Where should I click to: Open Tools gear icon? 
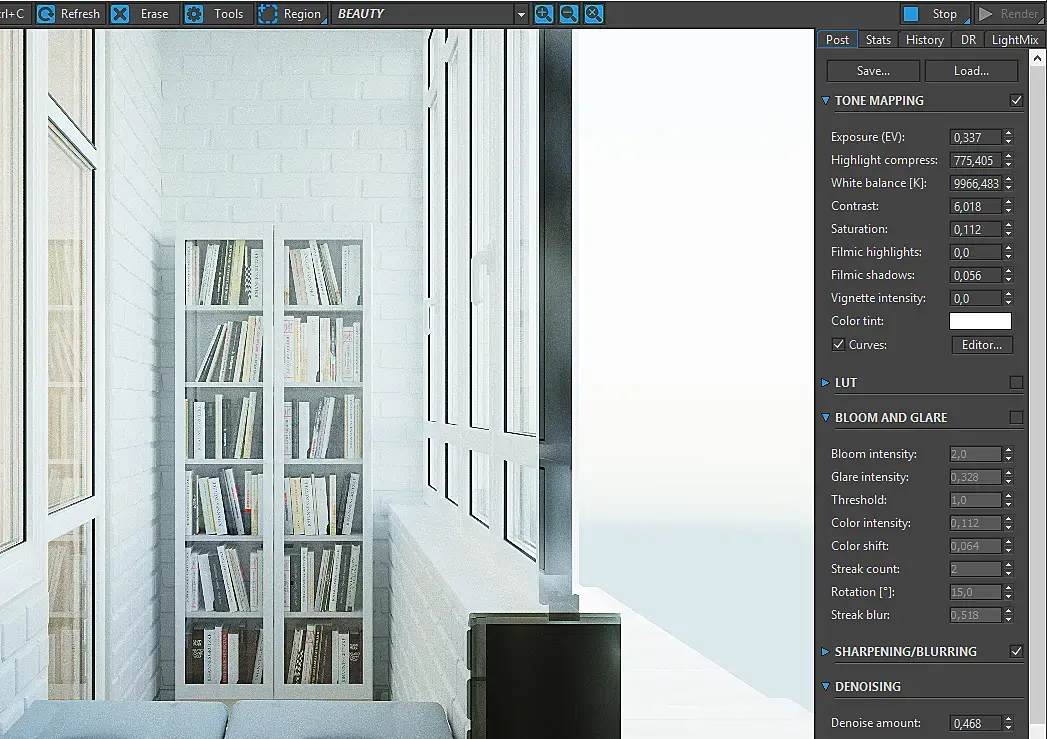[194, 14]
